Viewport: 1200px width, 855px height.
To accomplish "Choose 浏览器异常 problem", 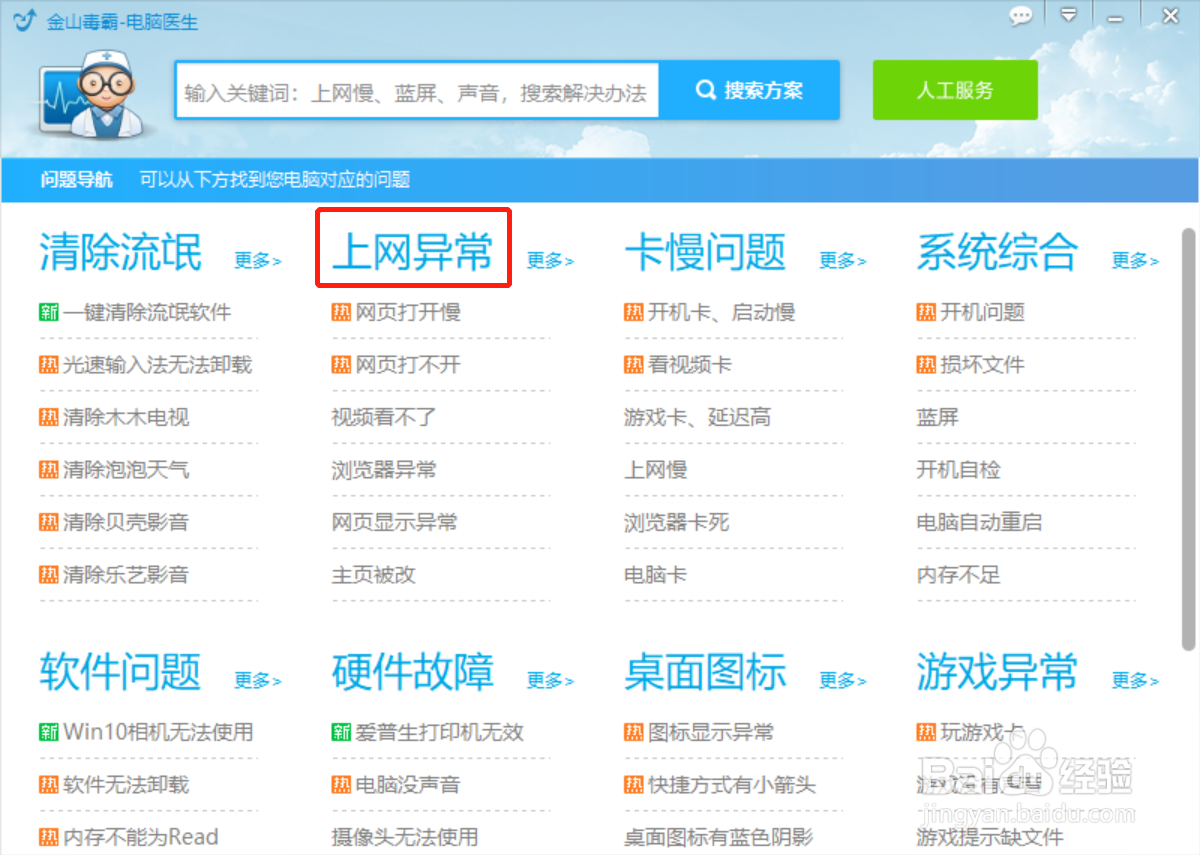I will pyautogui.click(x=384, y=470).
